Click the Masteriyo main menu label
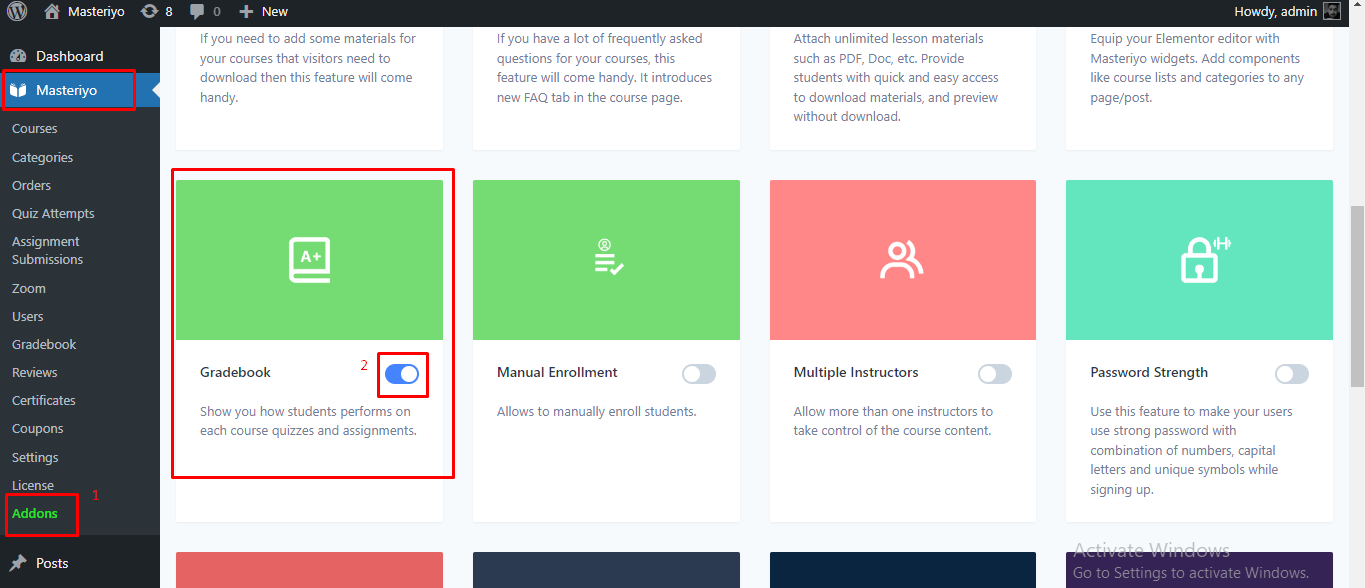1365x588 pixels. [x=67, y=90]
